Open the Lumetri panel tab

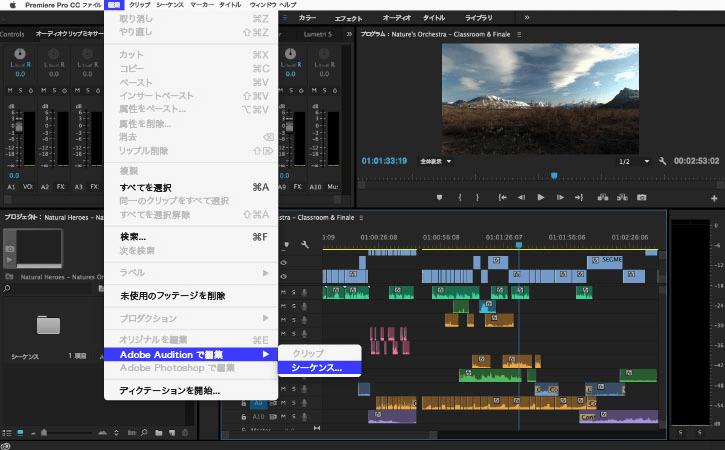(x=318, y=34)
